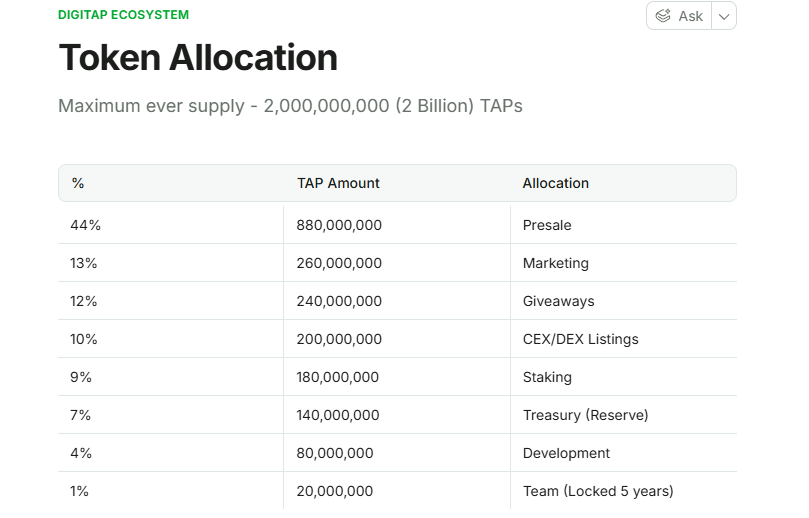Select the % column header
This screenshot has height=518, width=809.
tap(78, 183)
